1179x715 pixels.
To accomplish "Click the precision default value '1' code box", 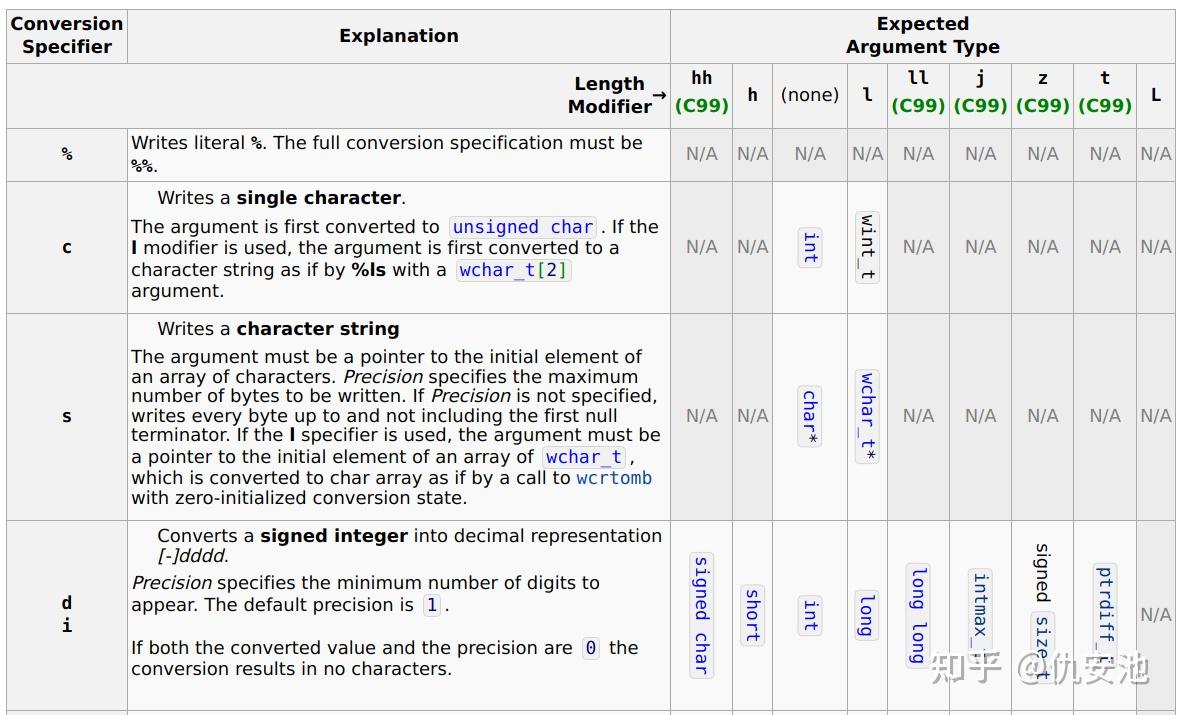I will pos(432,605).
